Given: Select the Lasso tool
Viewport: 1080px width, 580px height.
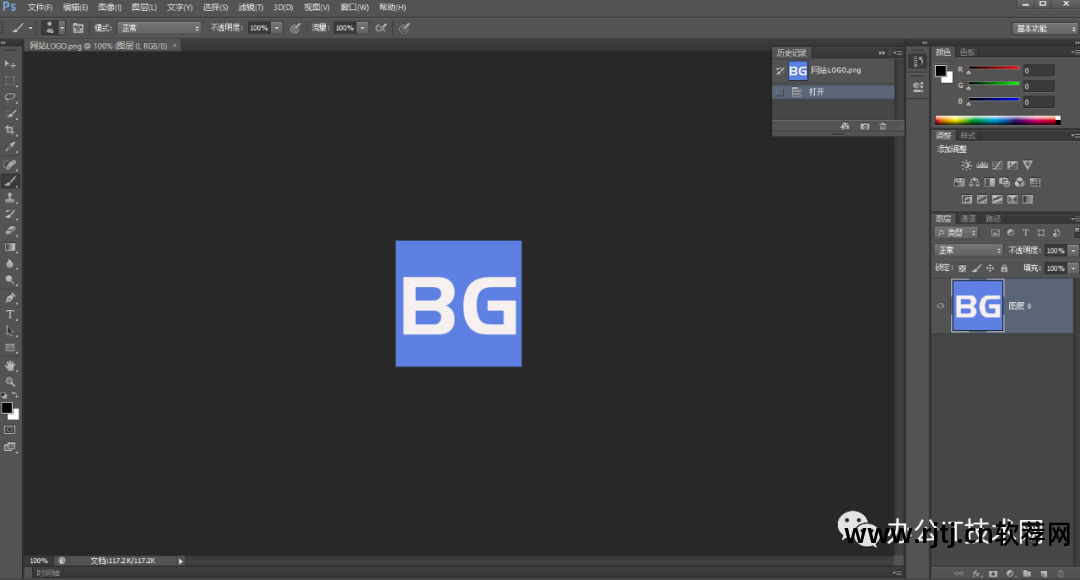Looking at the screenshot, I should tap(10, 97).
